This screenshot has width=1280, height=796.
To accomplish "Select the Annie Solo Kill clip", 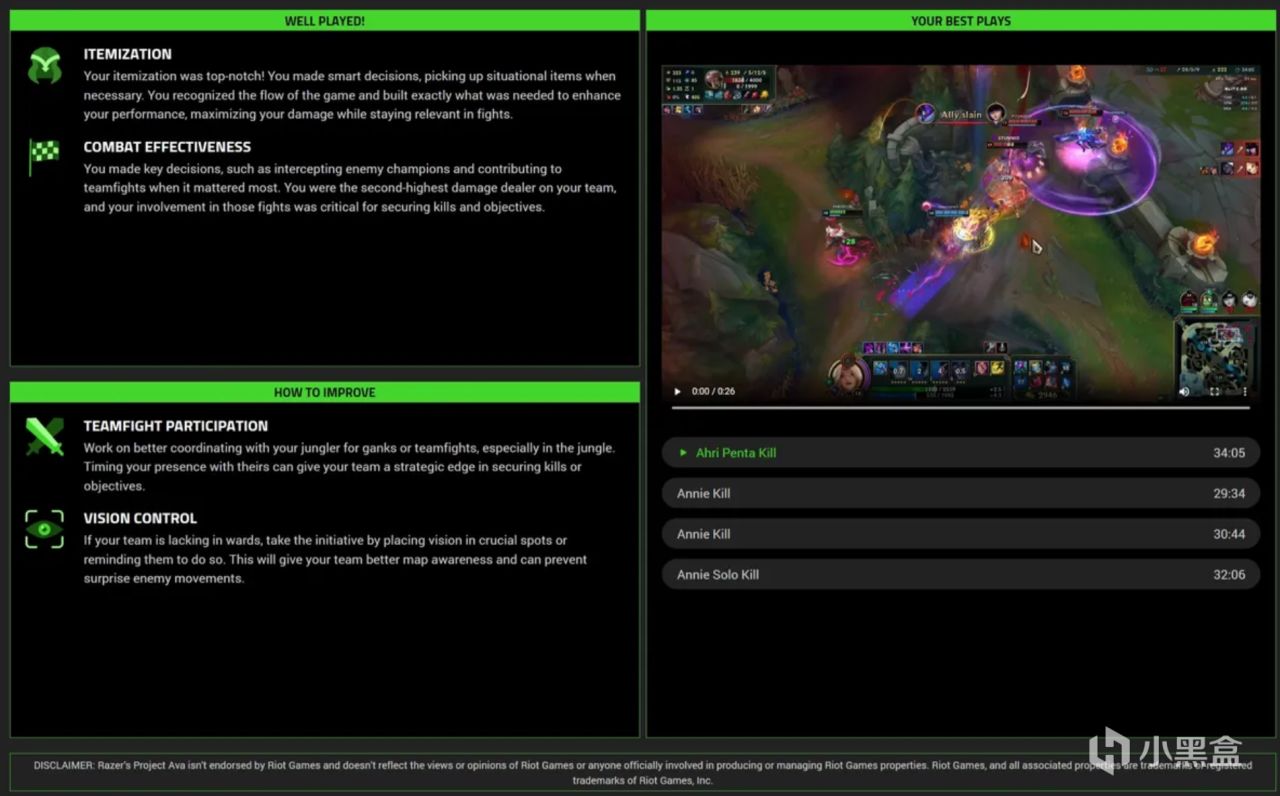I will click(x=961, y=575).
